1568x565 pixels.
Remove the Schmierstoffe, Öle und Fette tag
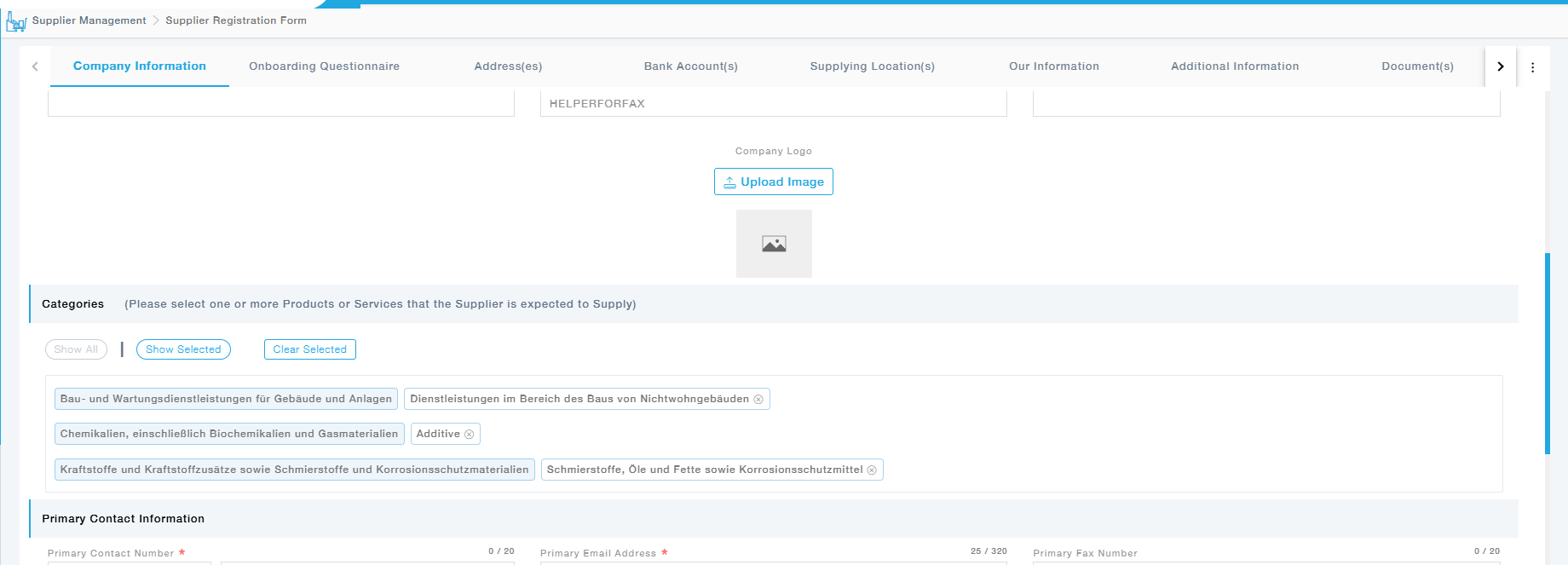pos(872,470)
